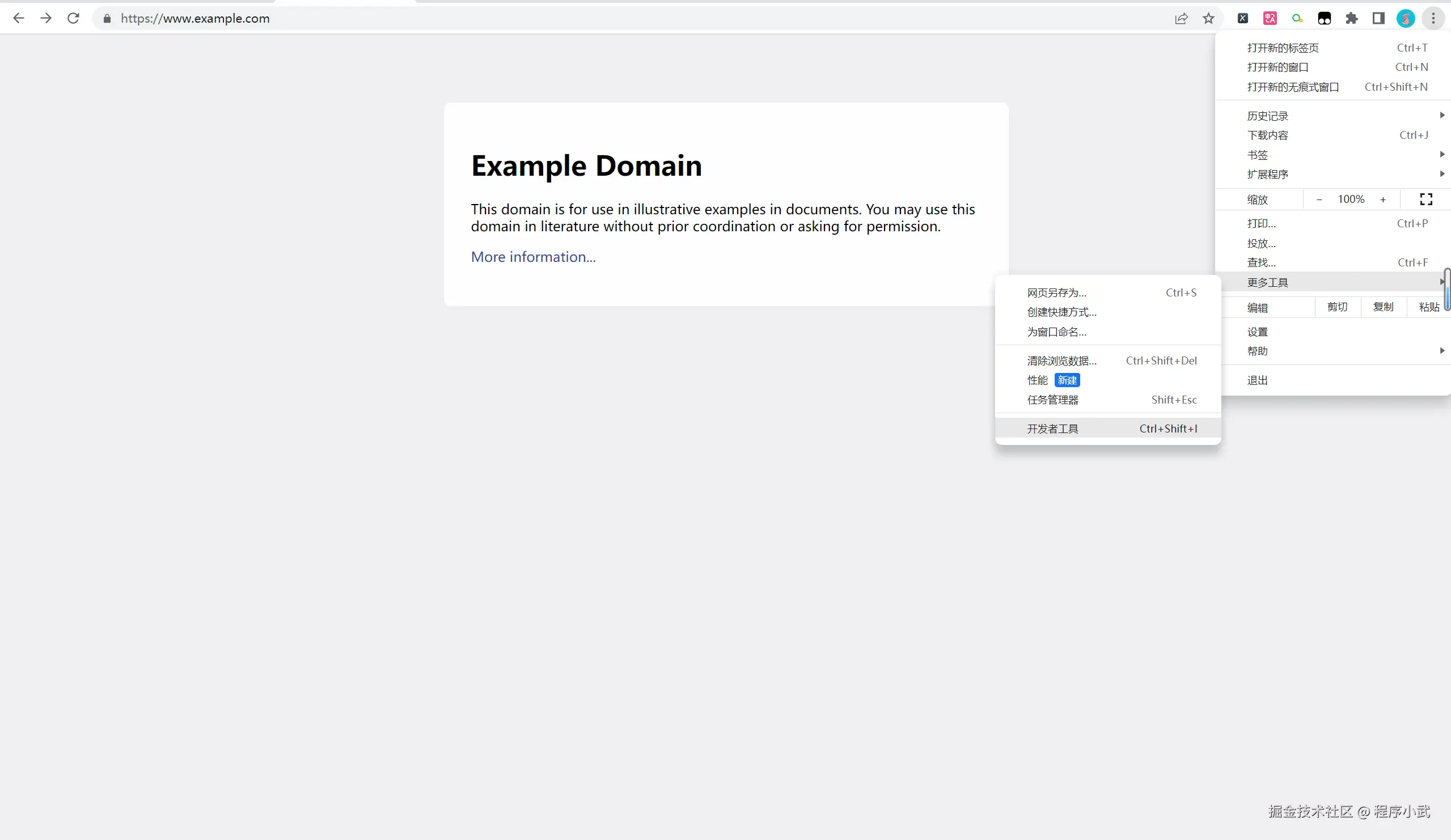Screen dimensions: 1451x840
Task: Toggle the side panel icon
Action: pos(1378,19)
